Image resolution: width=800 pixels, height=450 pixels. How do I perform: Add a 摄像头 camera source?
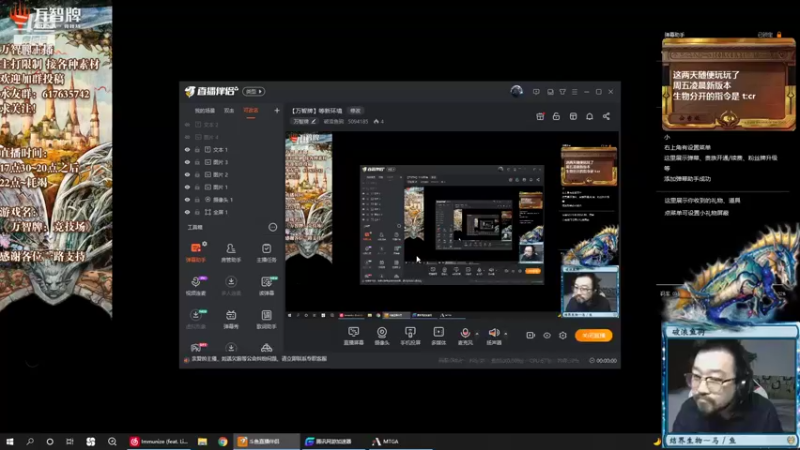[x=382, y=336]
